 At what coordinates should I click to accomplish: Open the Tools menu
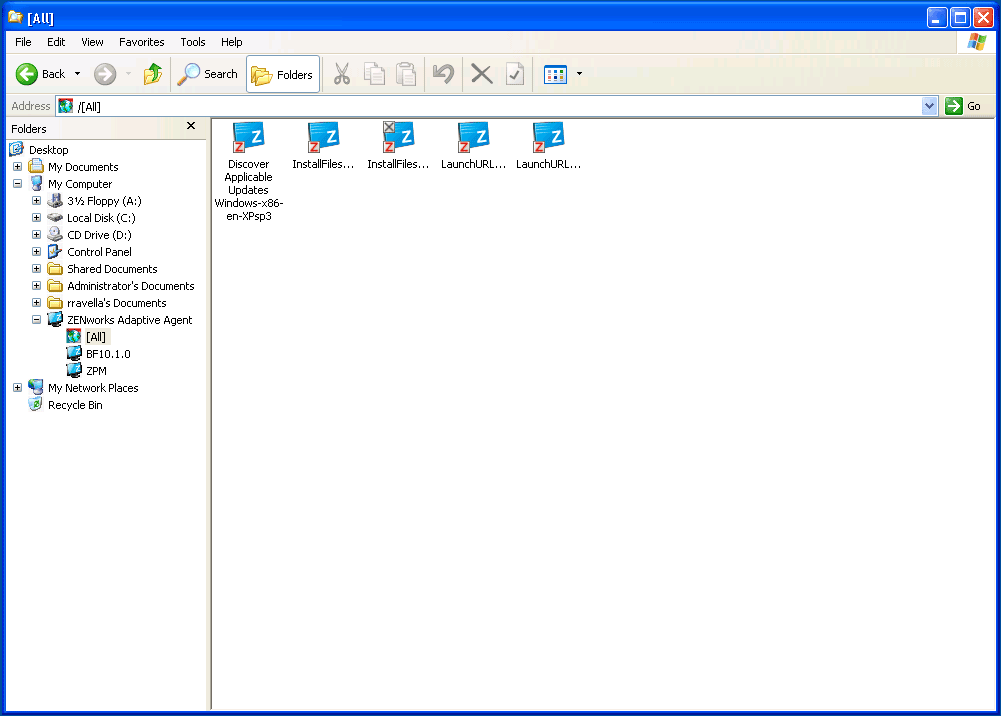click(x=193, y=42)
